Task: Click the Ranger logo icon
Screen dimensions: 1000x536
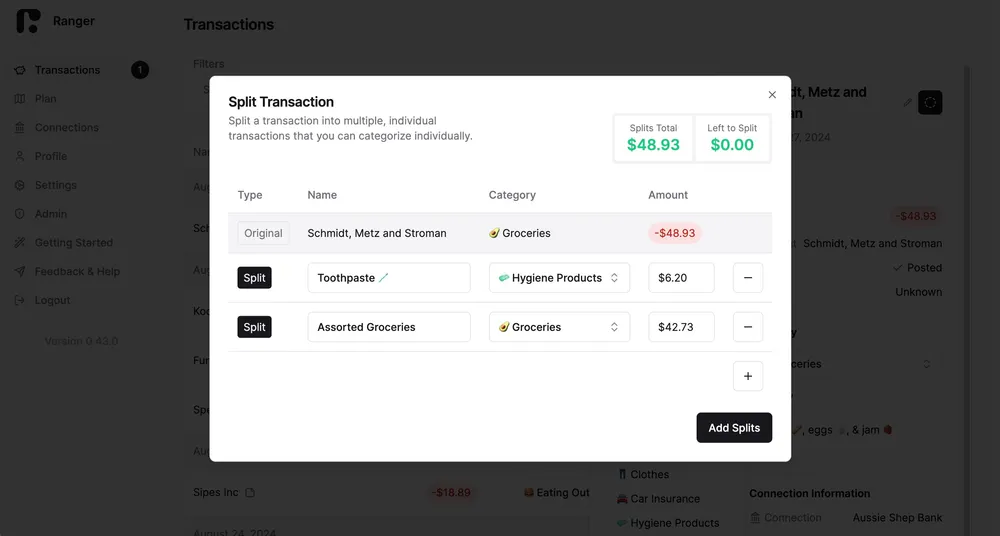Action: tap(28, 21)
